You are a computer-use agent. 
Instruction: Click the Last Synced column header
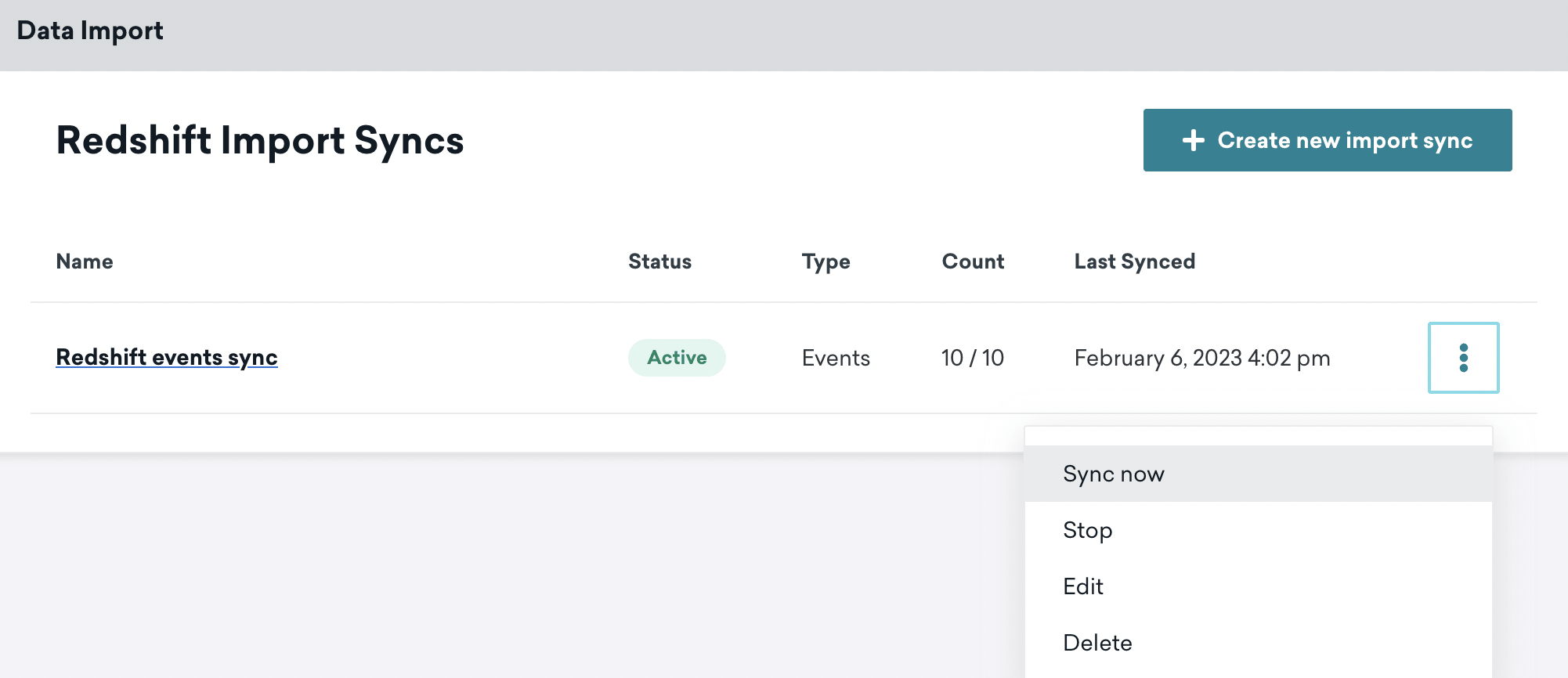tap(1134, 261)
